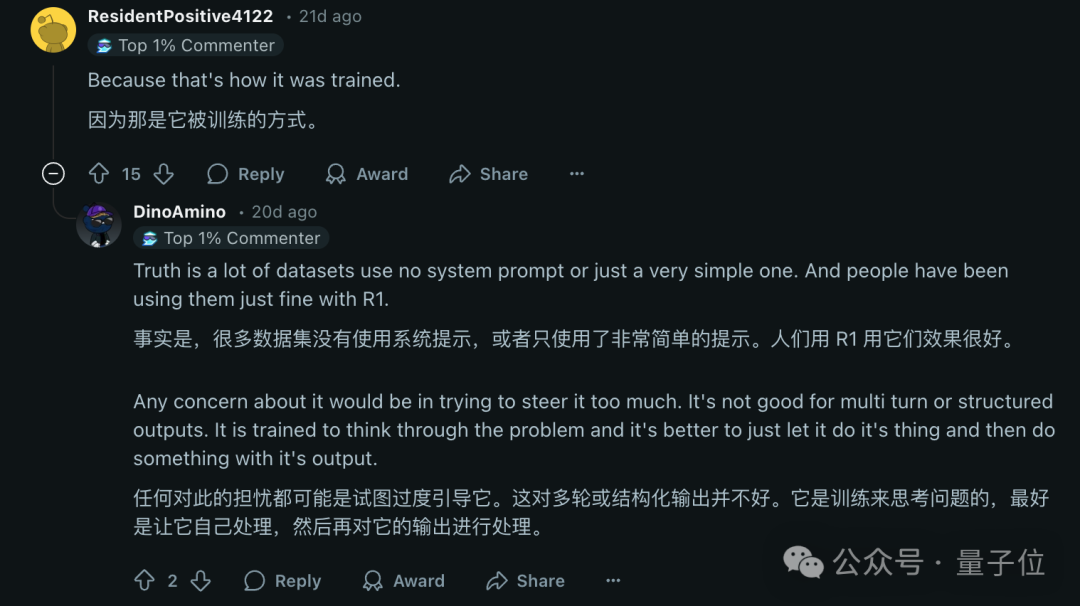Click the Reply speech bubble icon on the top comment
Viewport: 1080px width, 606px height.
pos(216,173)
